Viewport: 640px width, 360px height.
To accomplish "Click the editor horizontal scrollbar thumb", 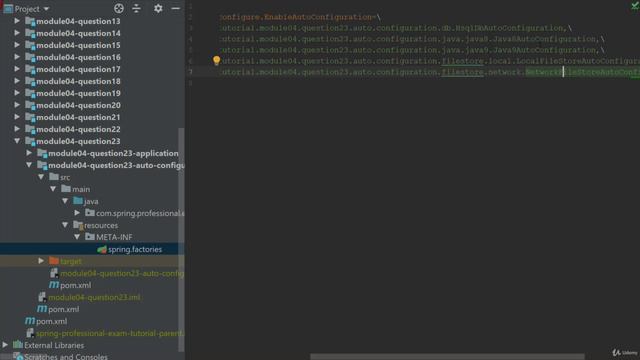I will click(447, 357).
